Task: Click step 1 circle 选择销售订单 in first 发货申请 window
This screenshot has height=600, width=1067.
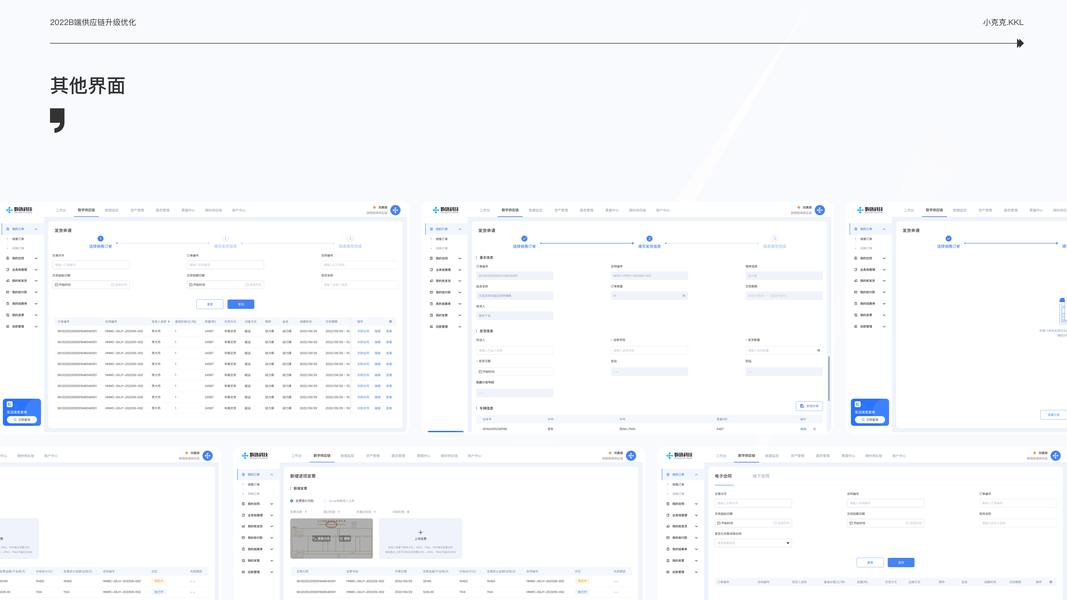Action: (x=101, y=239)
